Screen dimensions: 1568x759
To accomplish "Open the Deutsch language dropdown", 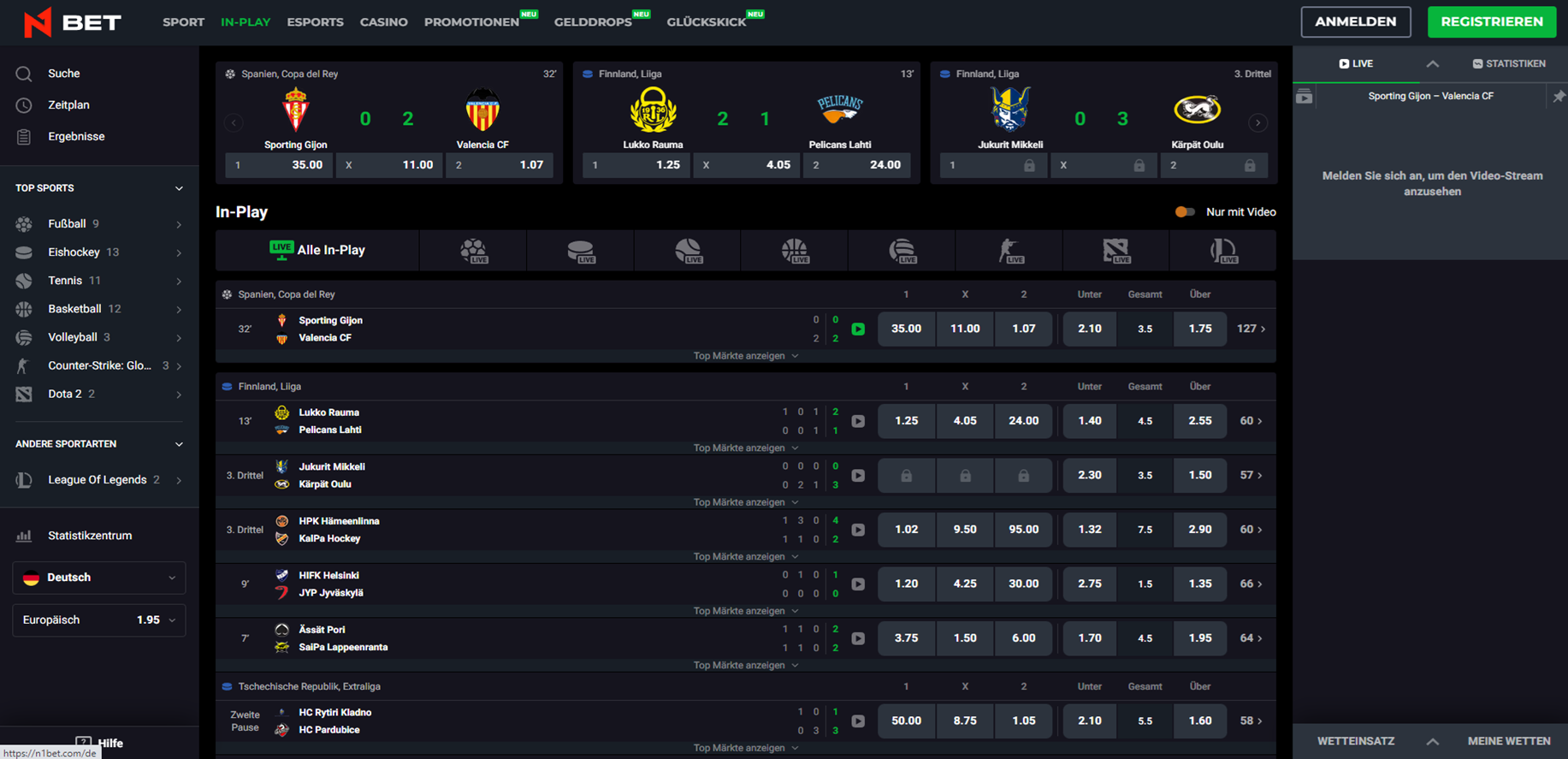I will [x=99, y=578].
